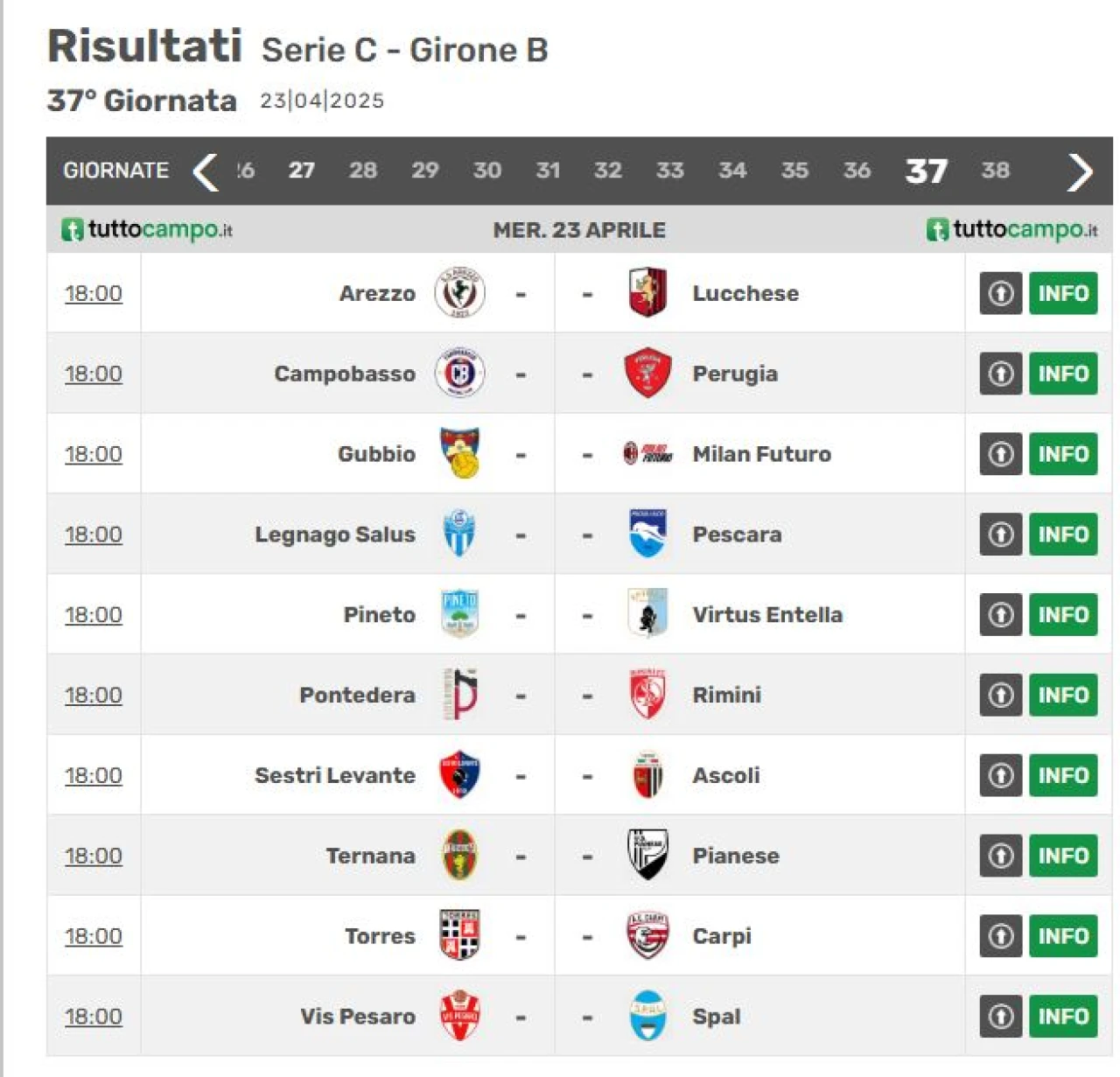Switch to giornata 33
The width and height of the screenshot is (1120, 1077).
click(669, 170)
